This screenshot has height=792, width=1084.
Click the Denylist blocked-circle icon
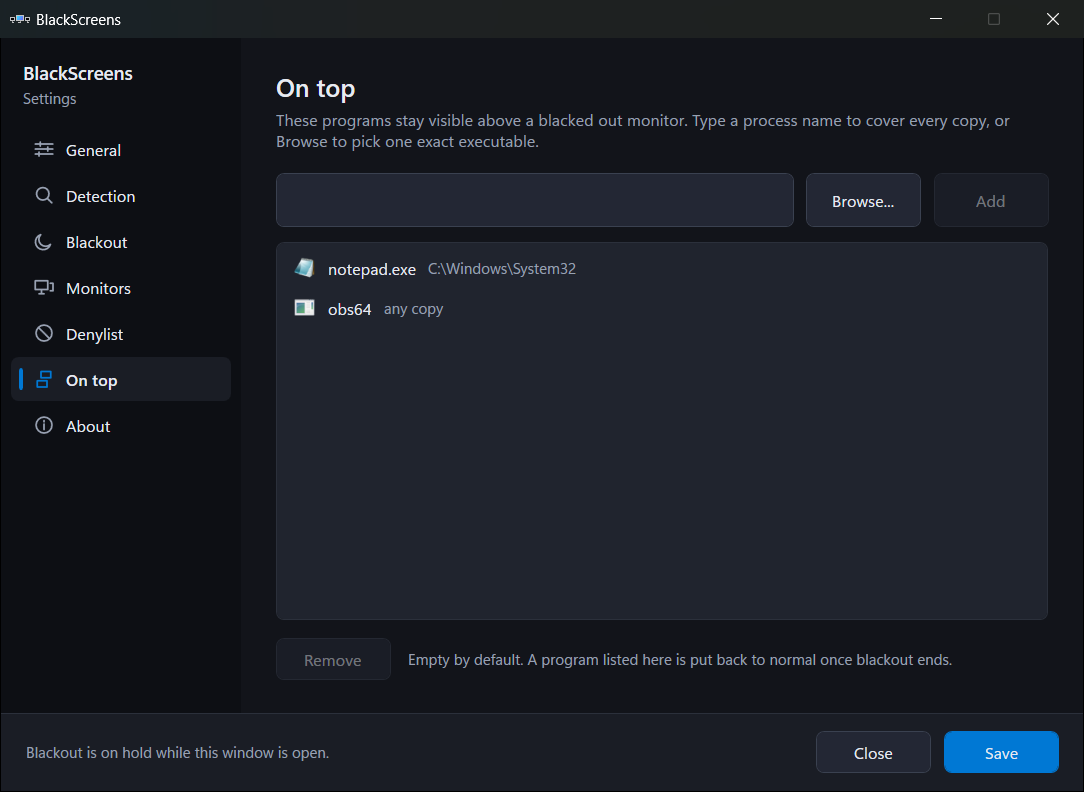44,334
